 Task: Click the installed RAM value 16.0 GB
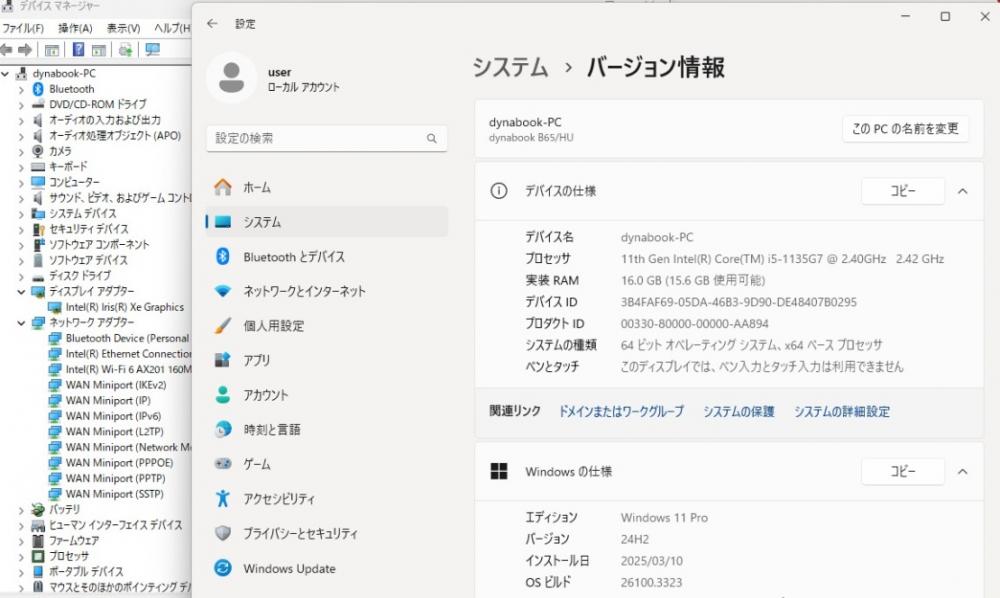click(693, 281)
